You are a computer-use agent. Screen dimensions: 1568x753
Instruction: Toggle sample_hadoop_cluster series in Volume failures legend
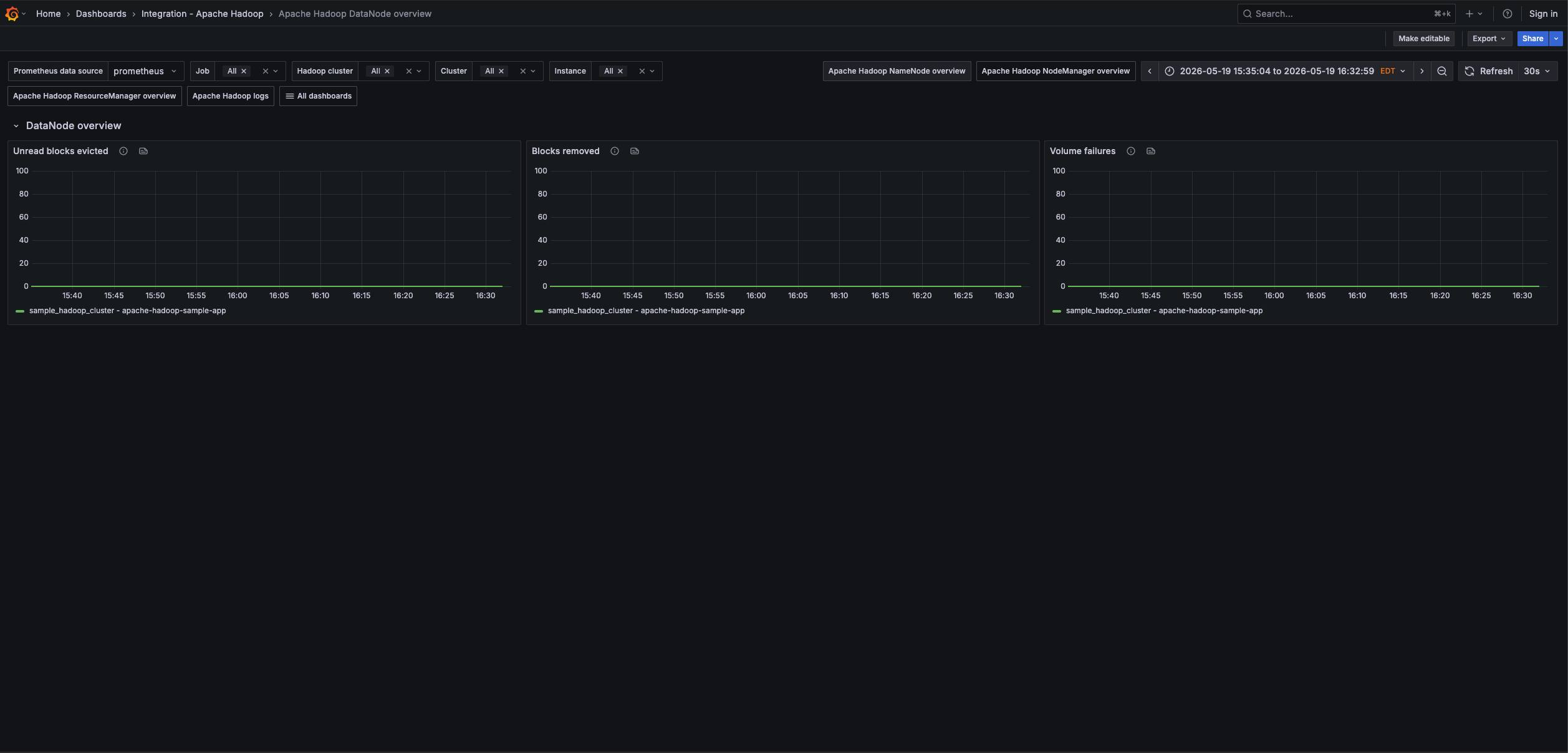coord(1164,311)
